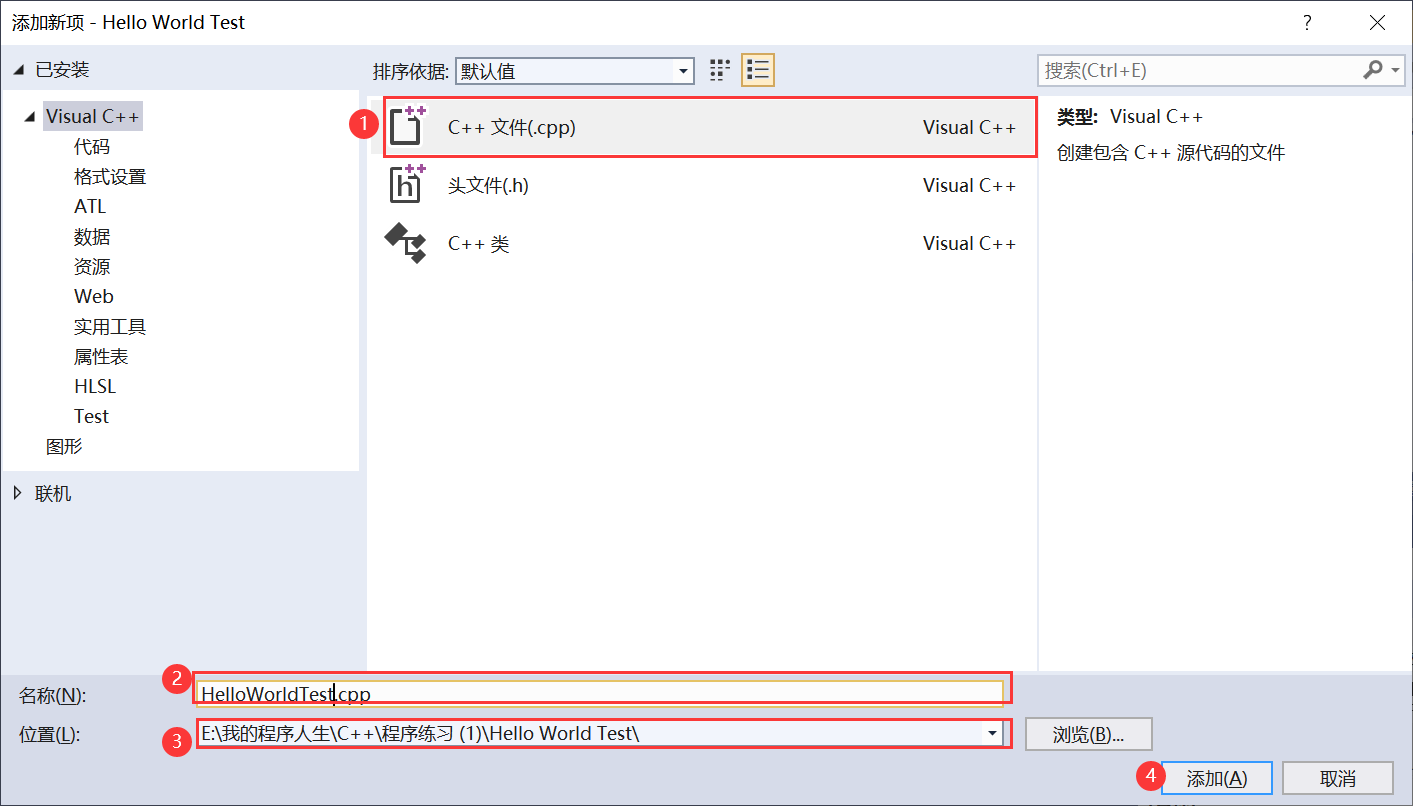1413x806 pixels.
Task: Switch to medium icons grid view
Action: (x=719, y=70)
